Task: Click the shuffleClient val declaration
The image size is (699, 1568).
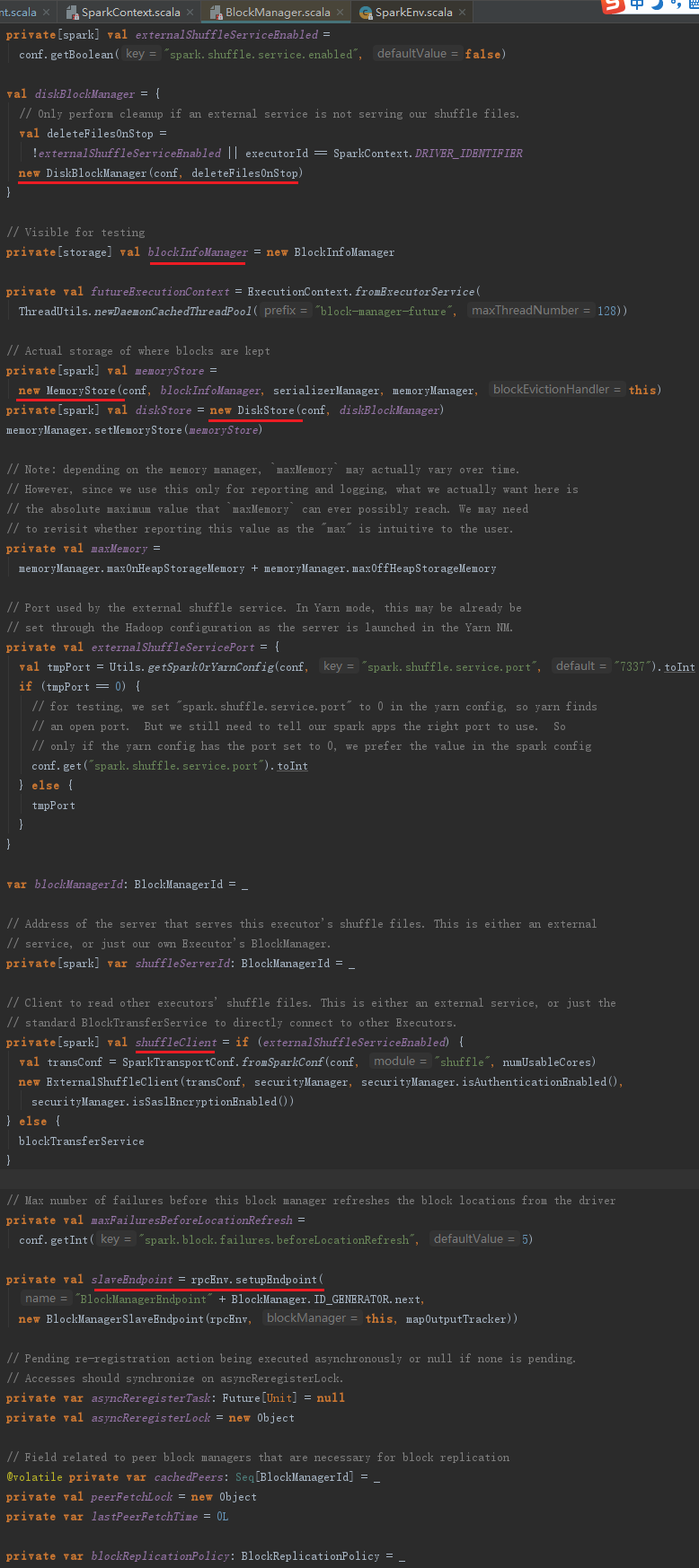Action: click(176, 1043)
